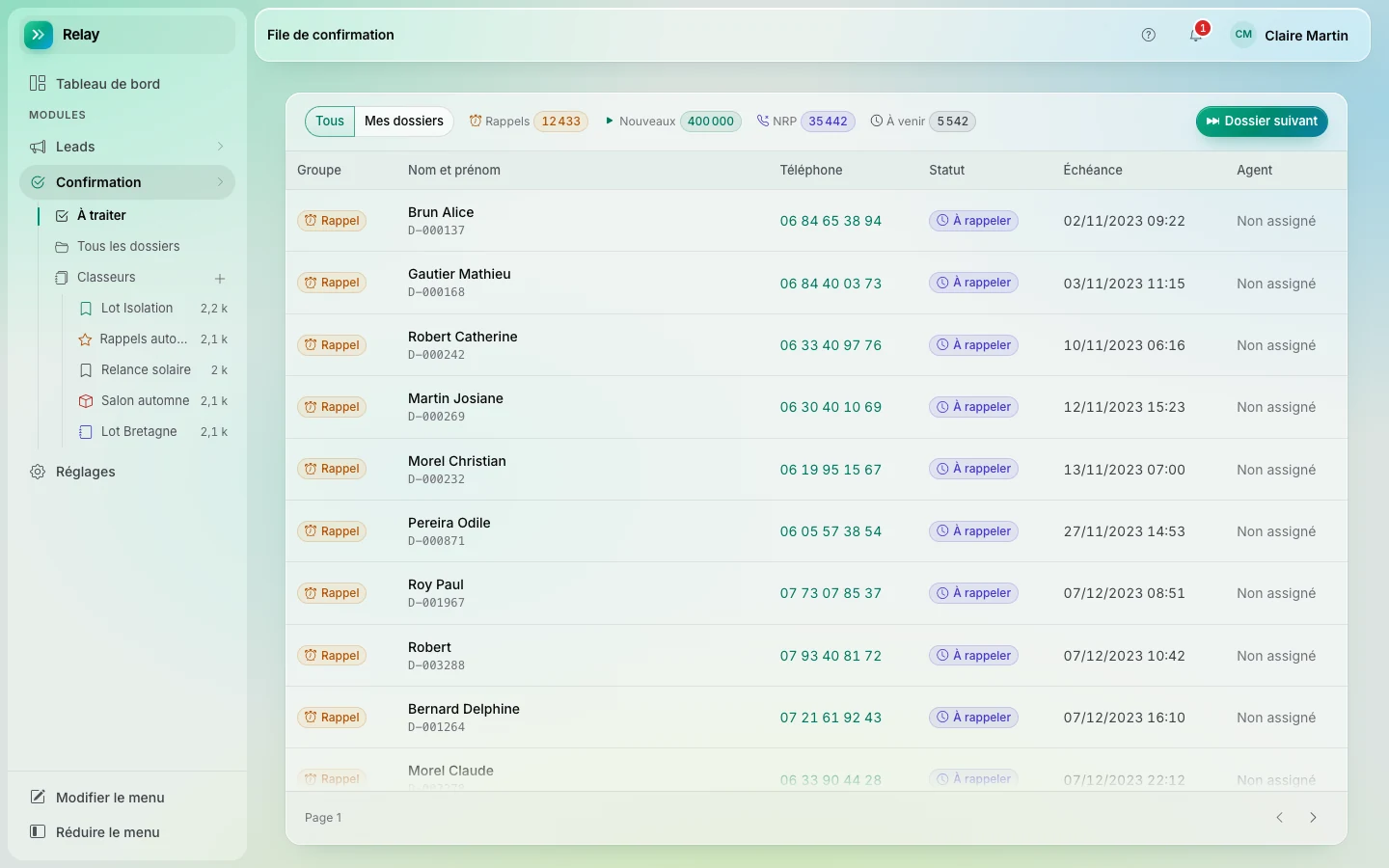Click the Relay logo icon

pos(39,35)
